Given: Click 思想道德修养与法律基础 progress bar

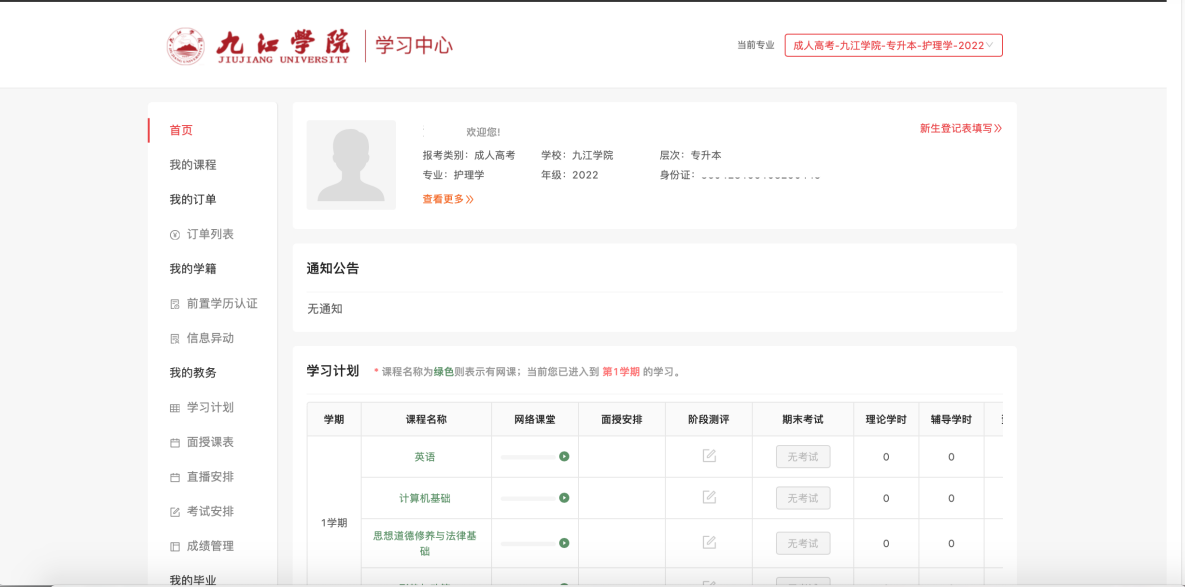Looking at the screenshot, I should [x=528, y=543].
